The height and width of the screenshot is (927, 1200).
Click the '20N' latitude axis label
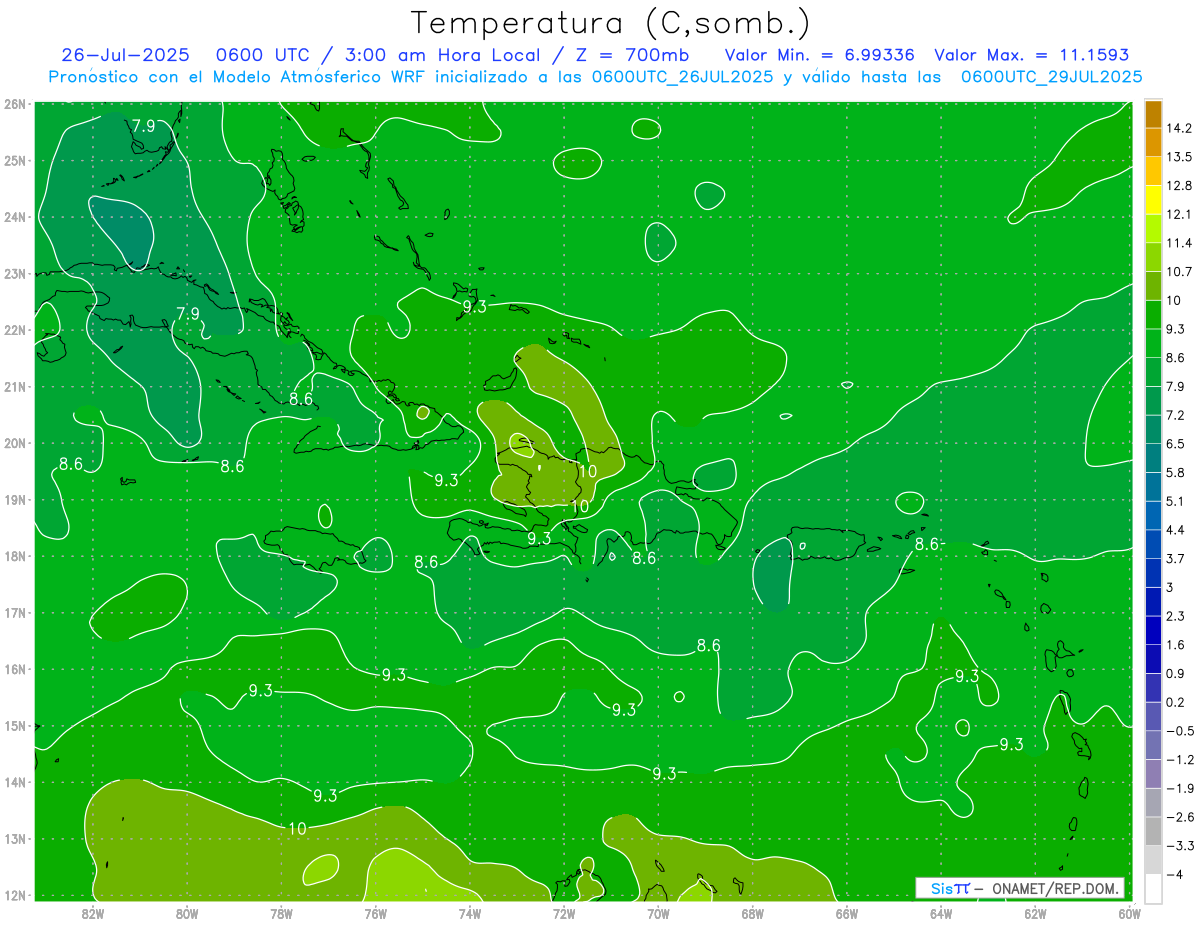[x=15, y=443]
